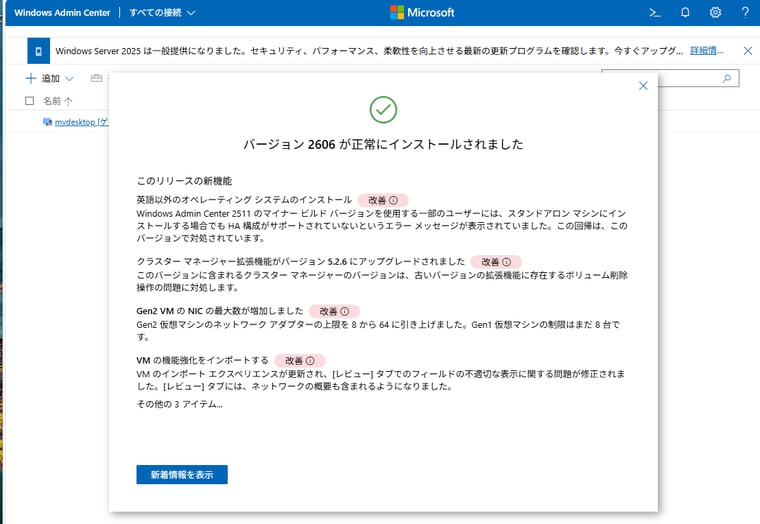Open the mydesktop connection link

tap(81, 122)
